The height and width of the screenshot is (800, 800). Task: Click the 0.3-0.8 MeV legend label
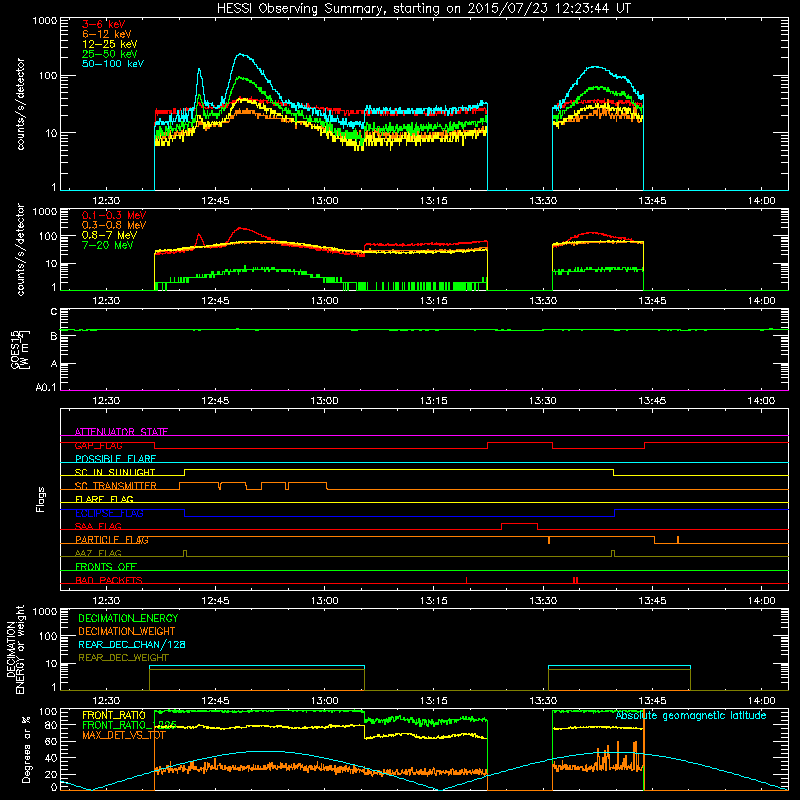[114, 225]
